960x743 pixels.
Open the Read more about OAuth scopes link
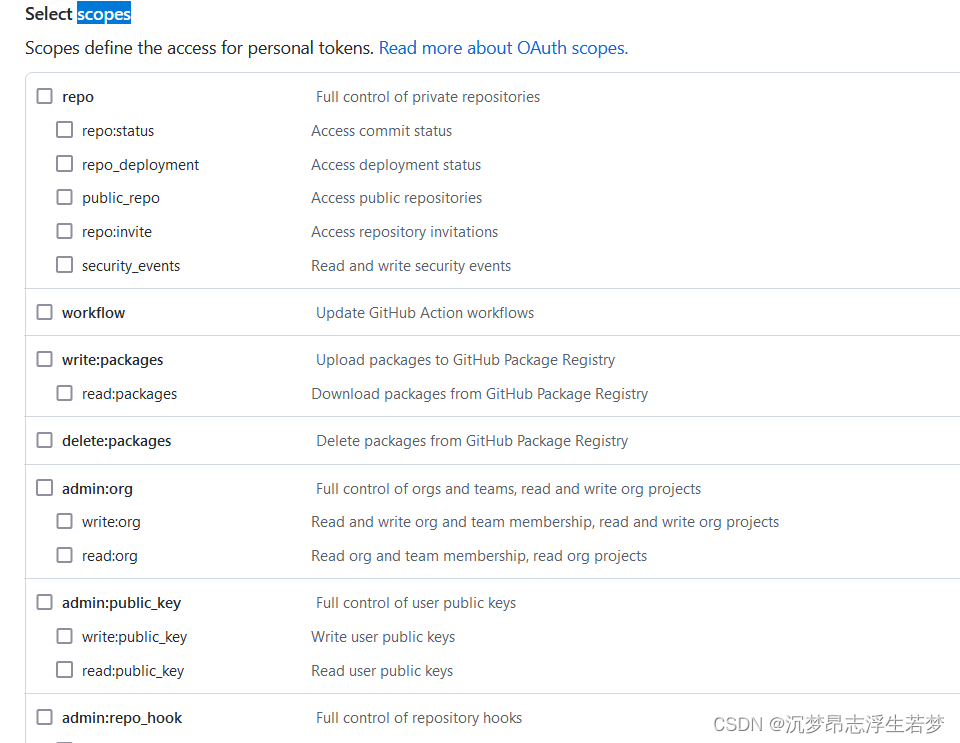(x=503, y=47)
